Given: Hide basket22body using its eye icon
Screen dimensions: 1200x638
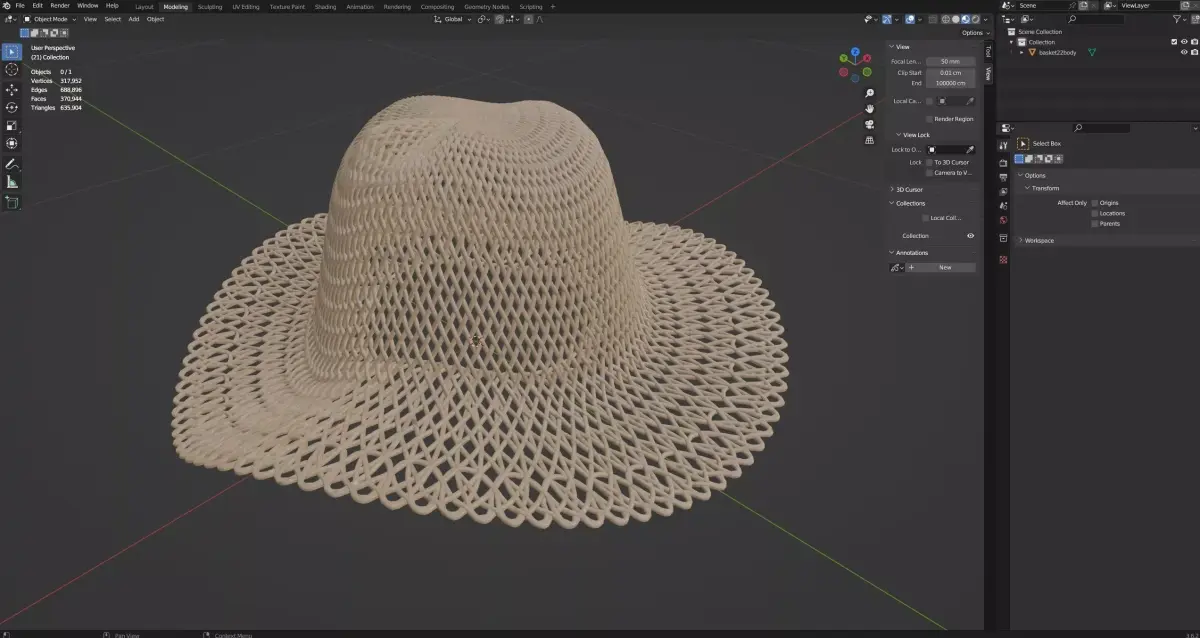Looking at the screenshot, I should pyautogui.click(x=1184, y=52).
